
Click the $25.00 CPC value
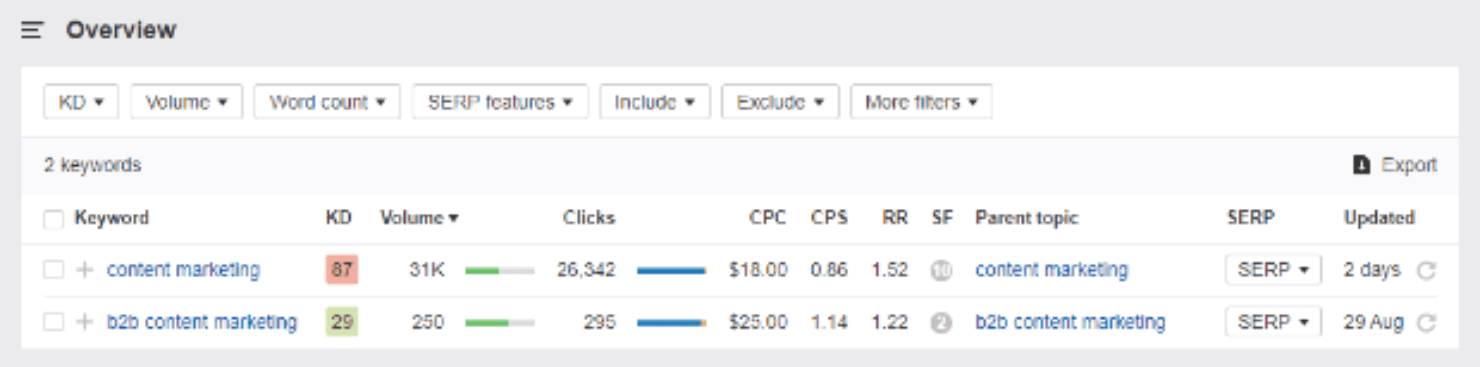[x=758, y=322]
